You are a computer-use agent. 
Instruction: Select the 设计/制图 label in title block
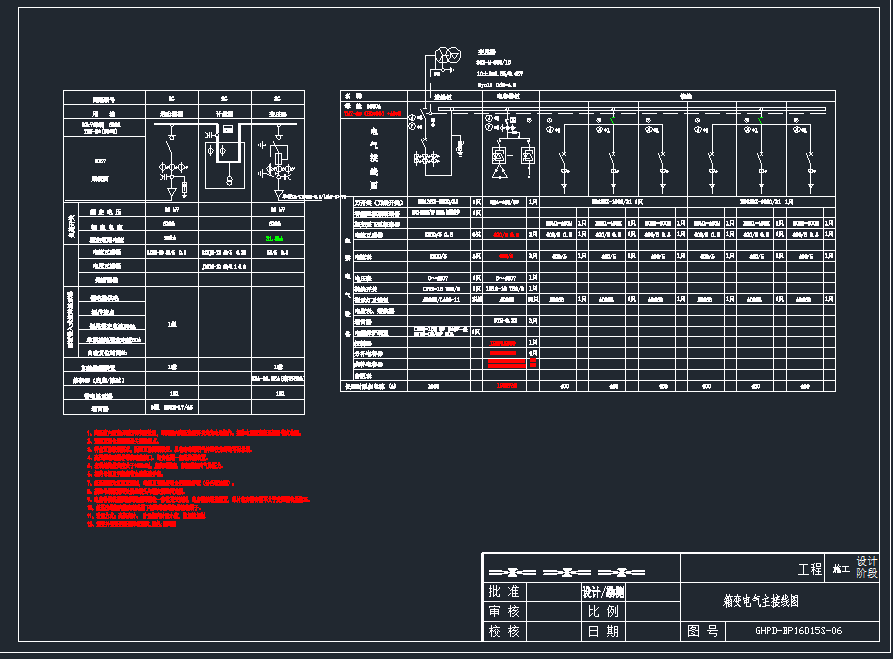pyautogui.click(x=604, y=592)
